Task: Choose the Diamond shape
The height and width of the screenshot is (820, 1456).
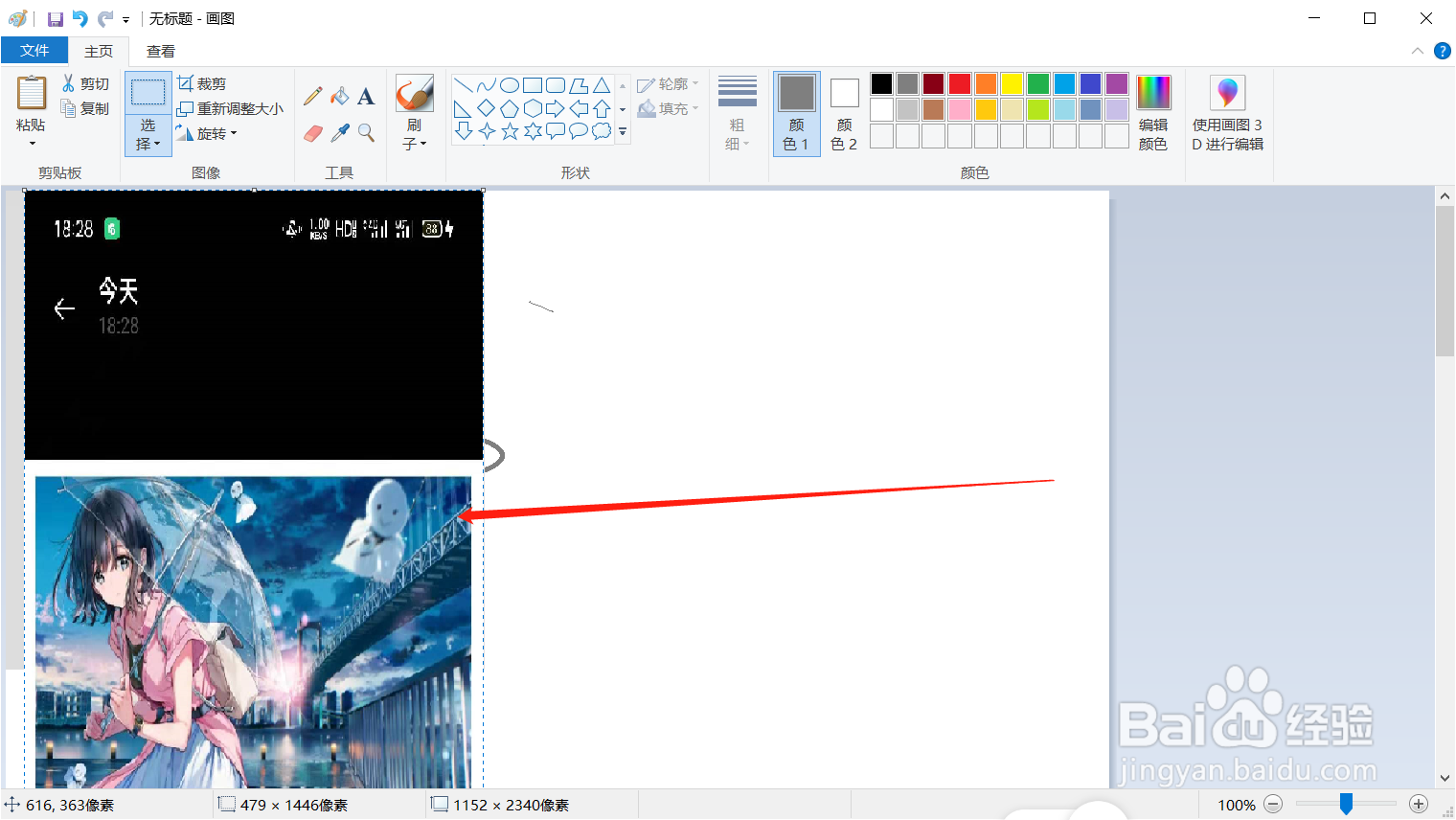Action: coord(487,108)
